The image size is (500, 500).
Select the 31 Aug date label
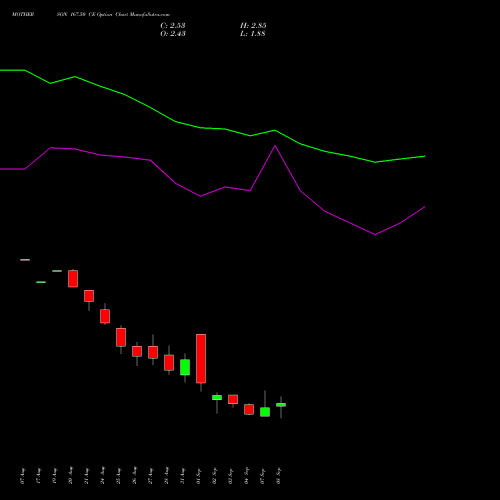click(x=182, y=476)
